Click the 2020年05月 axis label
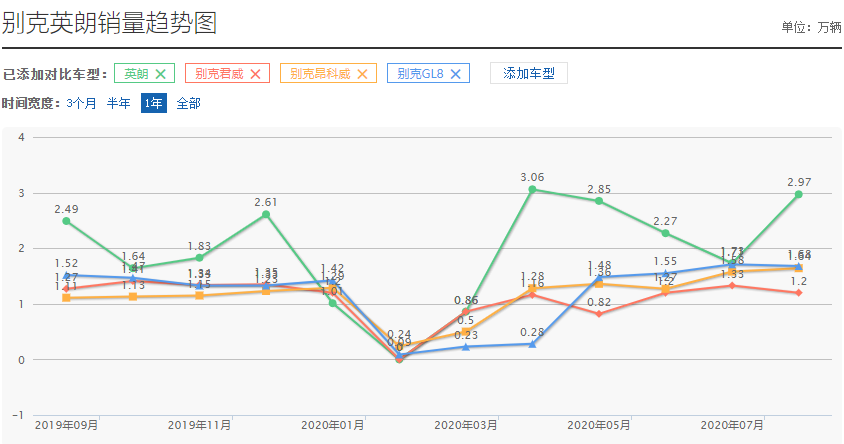Screen dimensions: 844x444 point(599,425)
